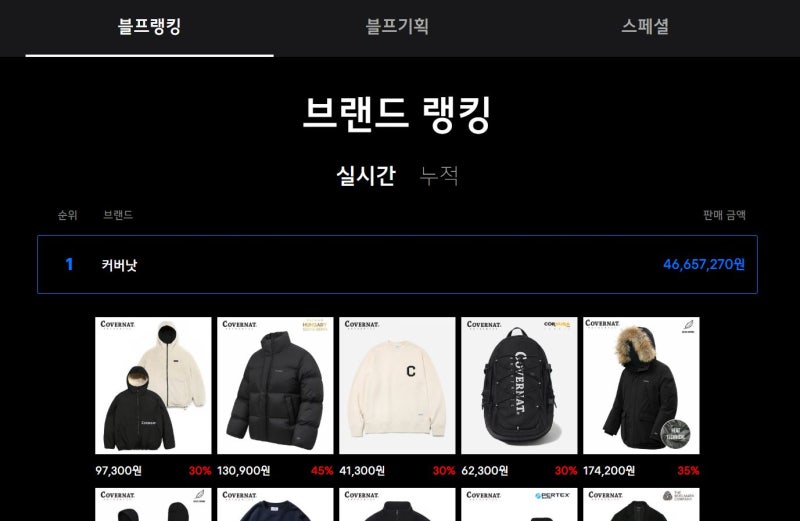
Task: Open the fur-hood parka product thumbnail
Action: [641, 385]
